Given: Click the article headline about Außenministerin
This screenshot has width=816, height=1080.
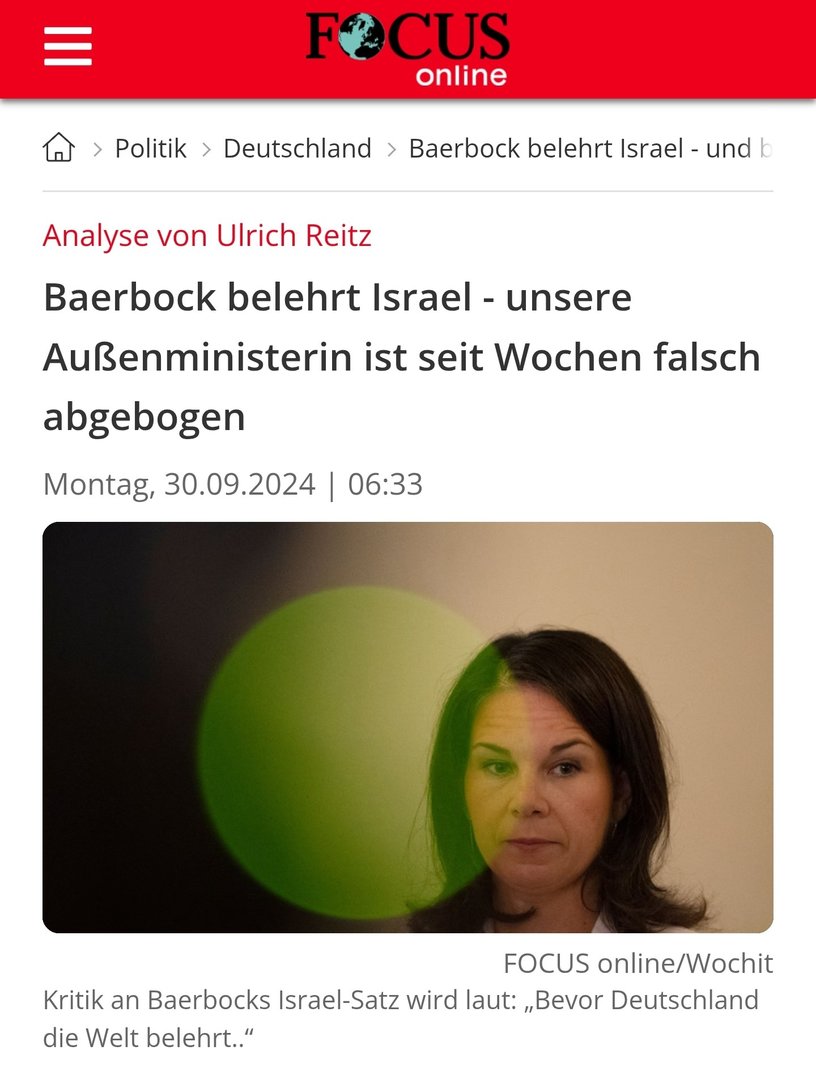Looking at the screenshot, I should [401, 357].
